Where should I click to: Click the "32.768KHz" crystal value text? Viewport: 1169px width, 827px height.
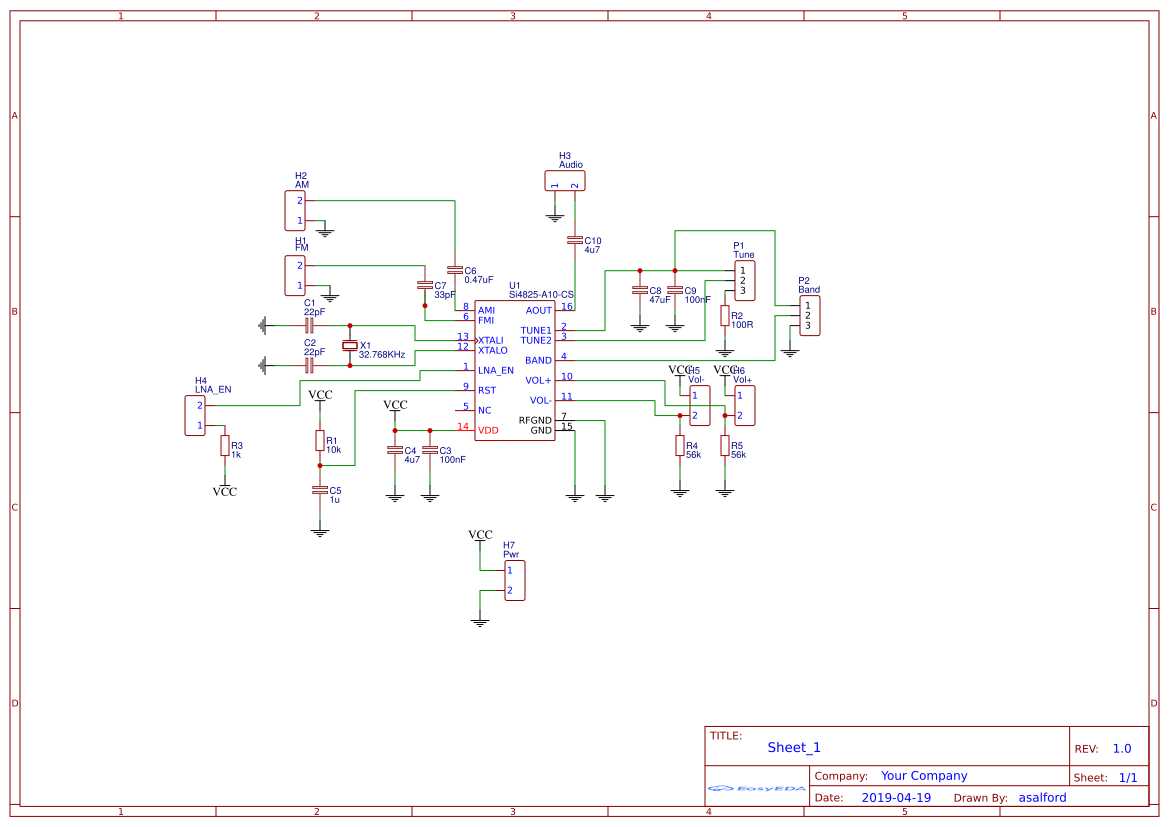pyautogui.click(x=382, y=355)
